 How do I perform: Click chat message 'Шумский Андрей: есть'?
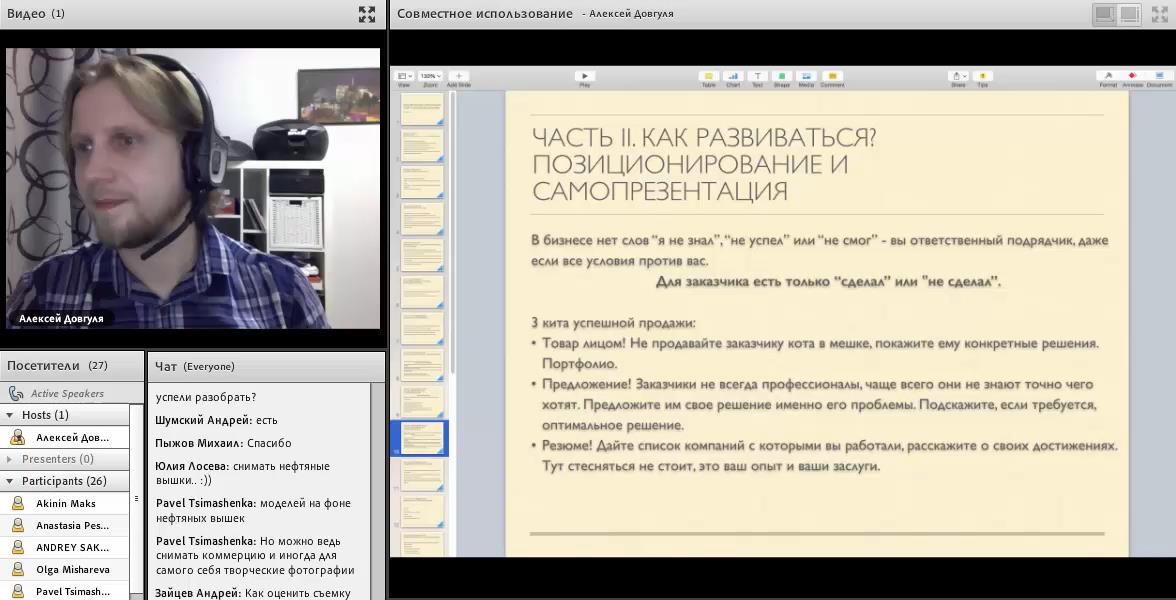pyautogui.click(x=217, y=420)
